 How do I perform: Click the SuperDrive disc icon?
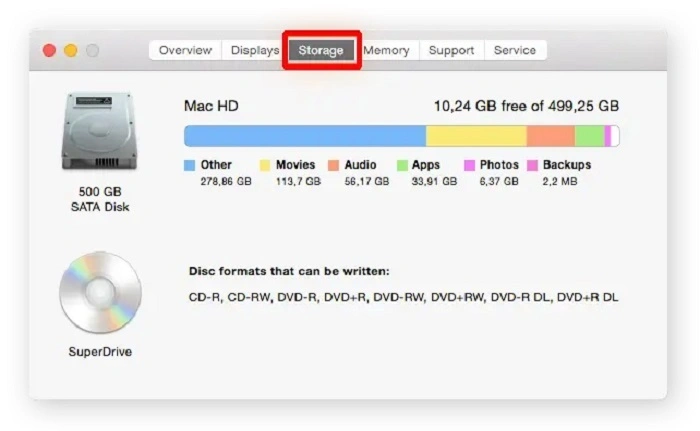pyautogui.click(x=100, y=293)
